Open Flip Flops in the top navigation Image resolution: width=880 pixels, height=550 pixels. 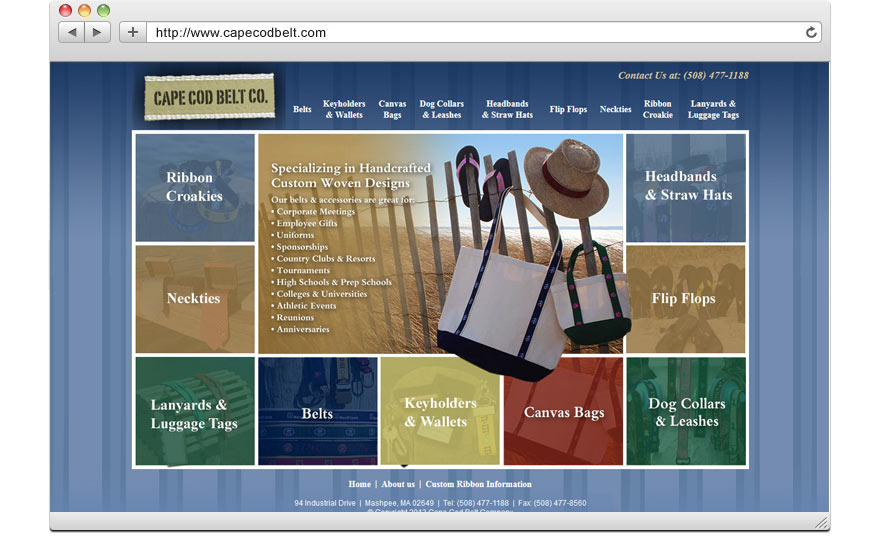coord(568,109)
